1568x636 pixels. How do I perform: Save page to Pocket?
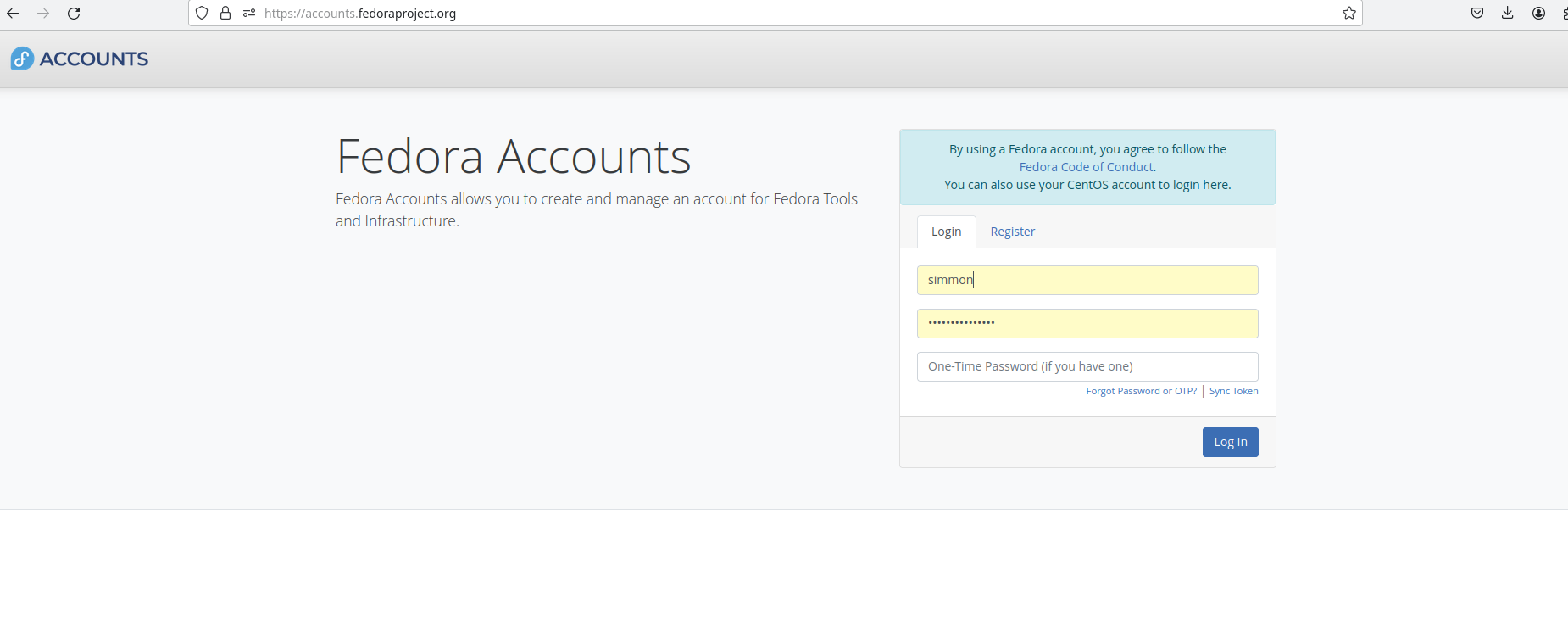pos(1477,14)
